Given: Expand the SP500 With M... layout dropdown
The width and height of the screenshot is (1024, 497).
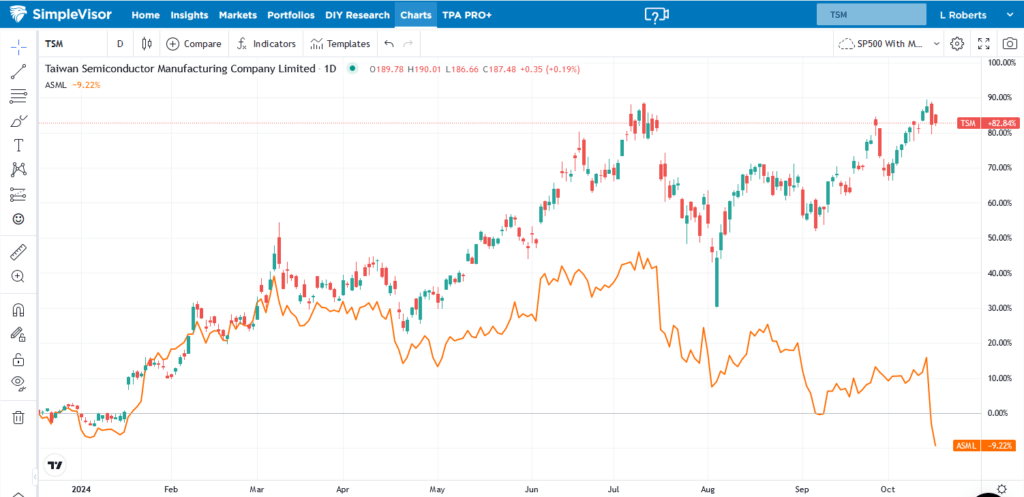Looking at the screenshot, I should [889, 44].
